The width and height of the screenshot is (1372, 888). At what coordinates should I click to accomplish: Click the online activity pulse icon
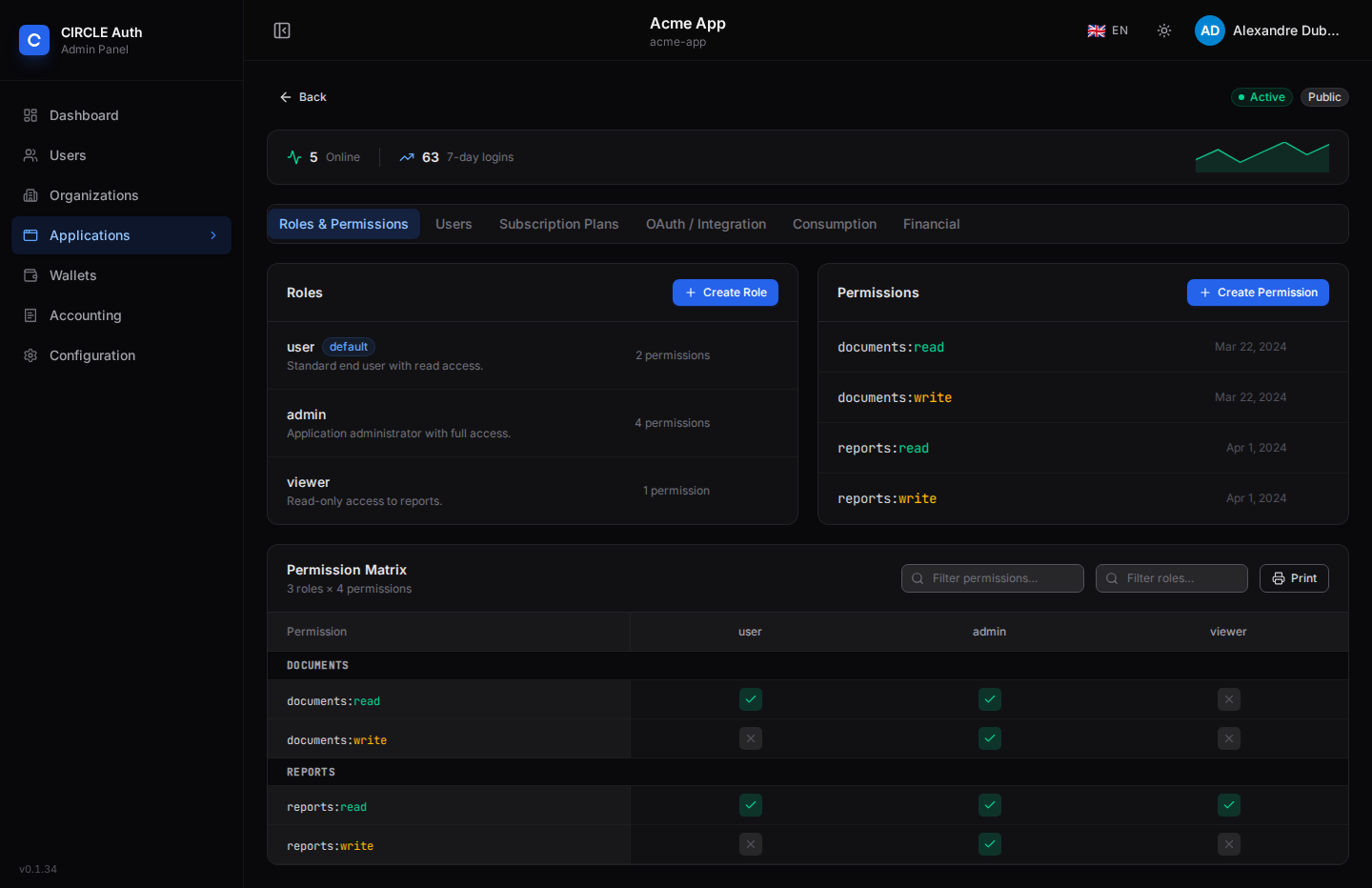click(x=294, y=157)
